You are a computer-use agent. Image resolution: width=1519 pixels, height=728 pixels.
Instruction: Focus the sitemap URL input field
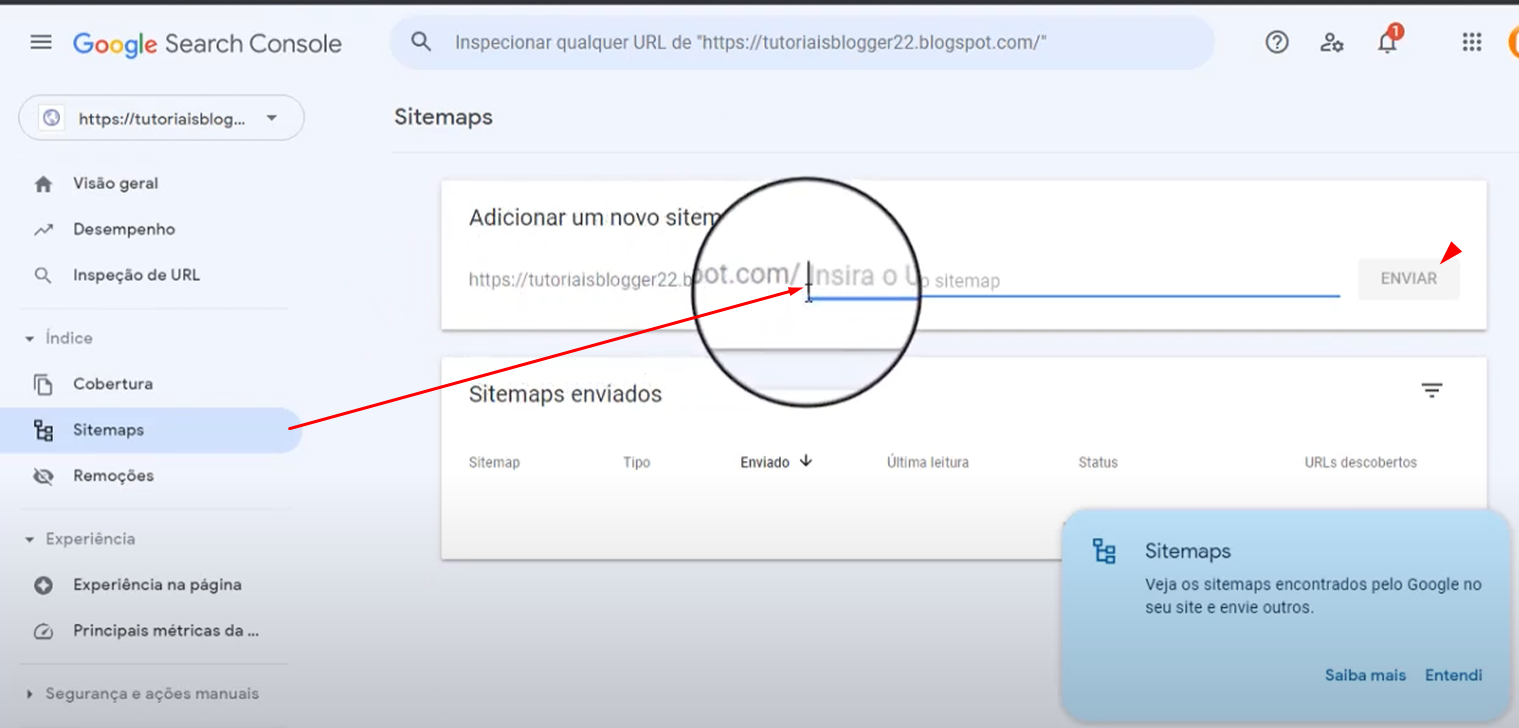coord(1100,281)
